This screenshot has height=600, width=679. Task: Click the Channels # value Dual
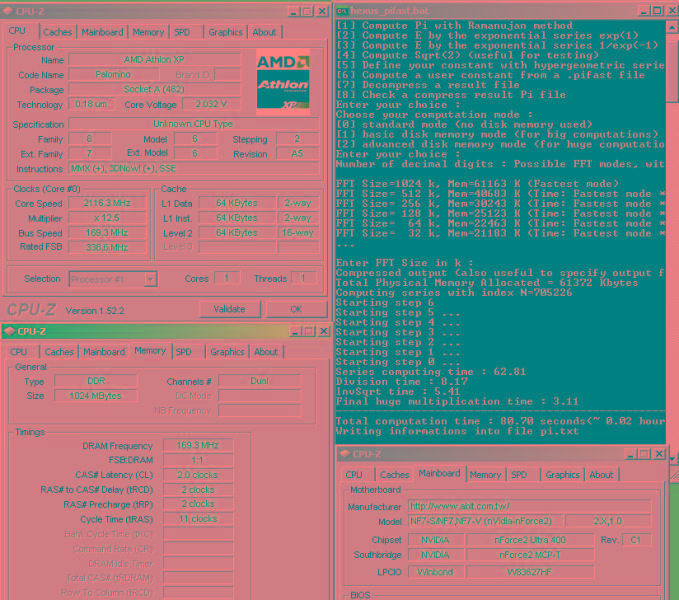point(259,381)
